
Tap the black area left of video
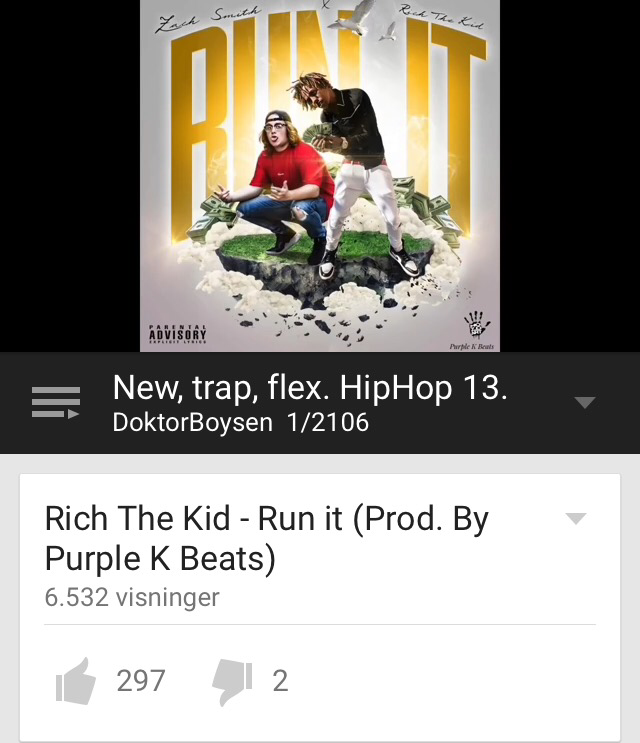[x=70, y=176]
